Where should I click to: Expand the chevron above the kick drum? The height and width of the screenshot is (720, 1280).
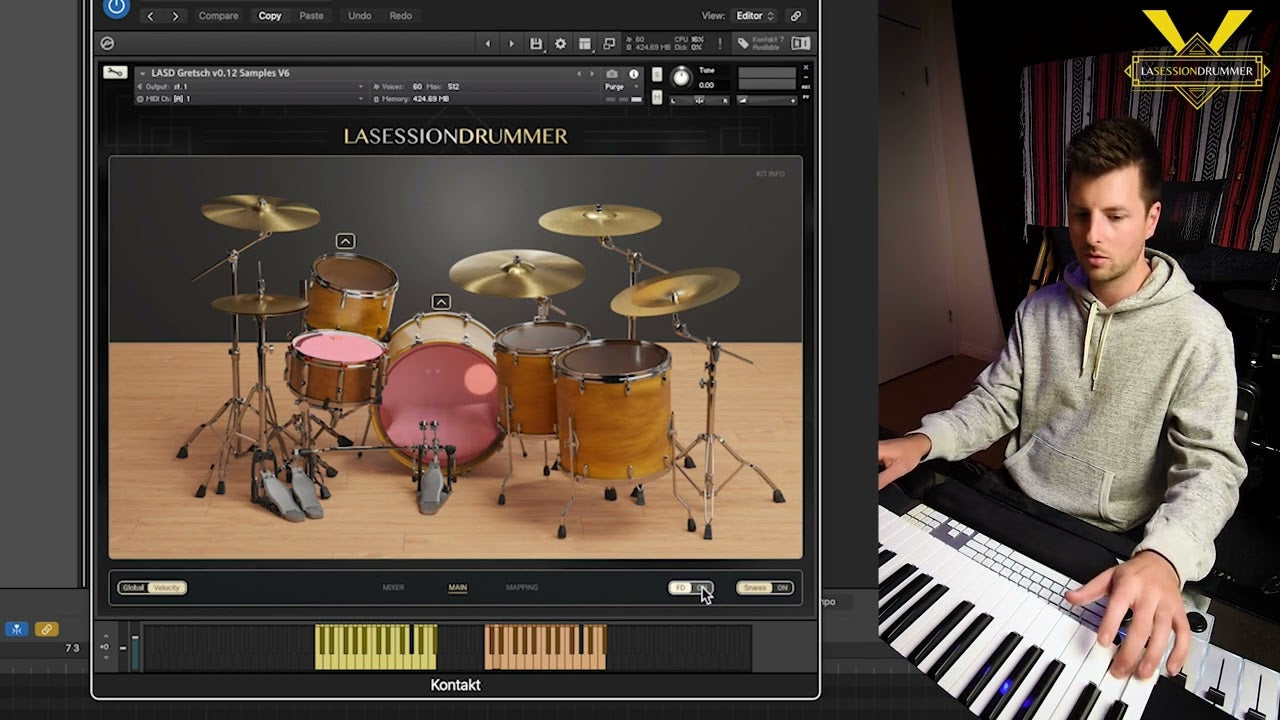(x=441, y=302)
